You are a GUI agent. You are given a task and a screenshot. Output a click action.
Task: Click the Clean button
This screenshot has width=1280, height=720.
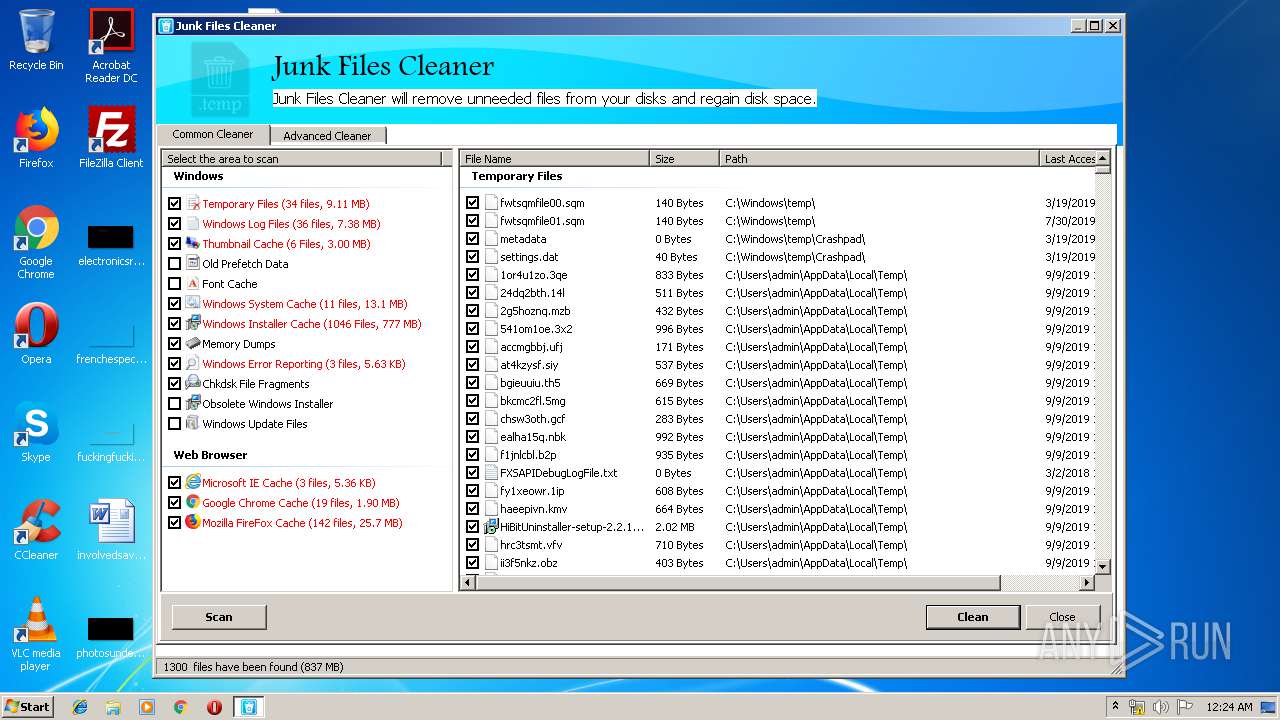[973, 617]
